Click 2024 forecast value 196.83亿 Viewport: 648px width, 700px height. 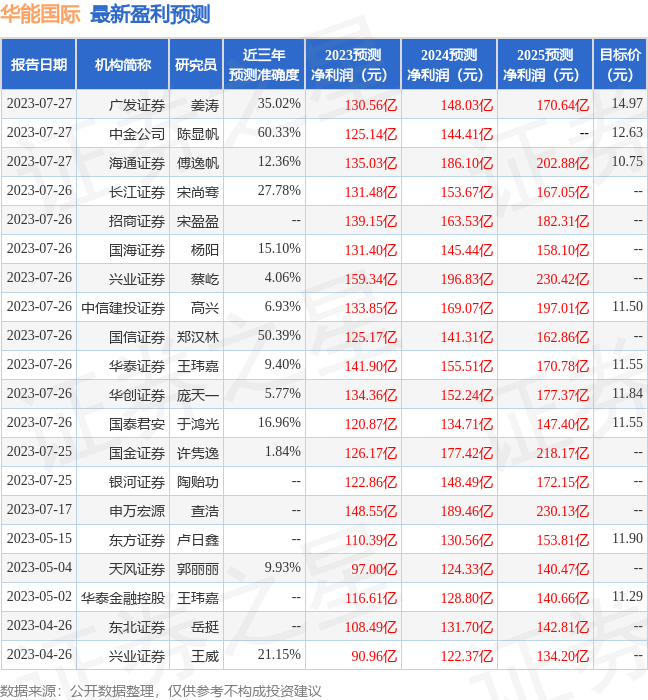[467, 279]
